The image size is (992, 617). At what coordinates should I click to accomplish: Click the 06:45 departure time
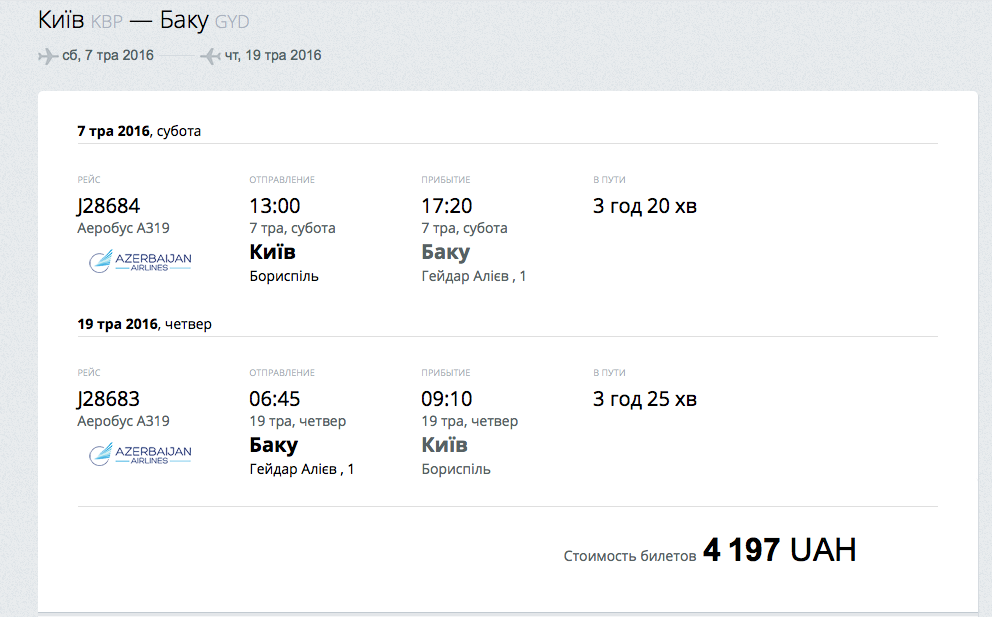(x=275, y=399)
